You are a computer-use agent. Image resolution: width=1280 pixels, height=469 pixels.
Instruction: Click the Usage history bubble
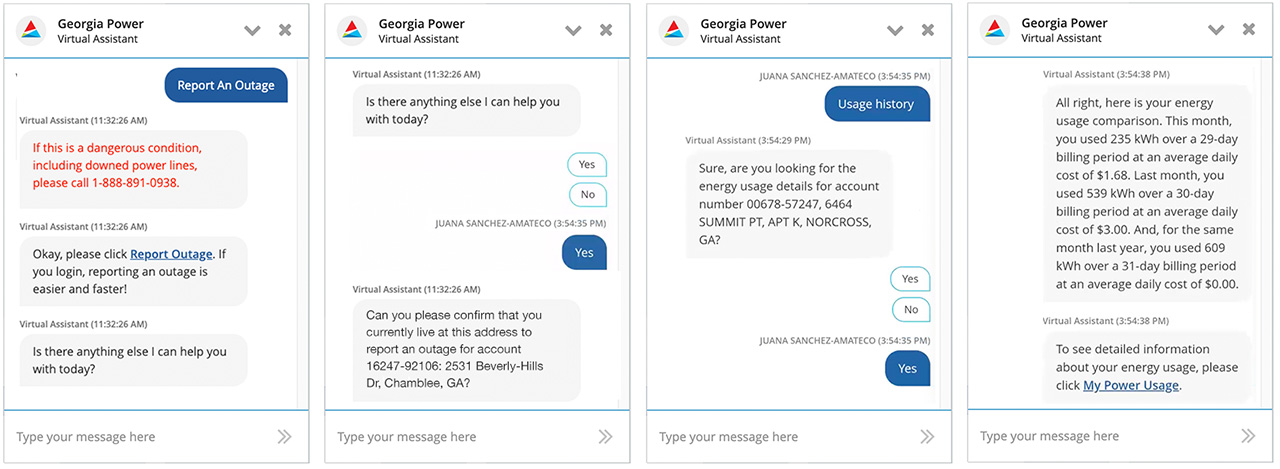(x=876, y=104)
